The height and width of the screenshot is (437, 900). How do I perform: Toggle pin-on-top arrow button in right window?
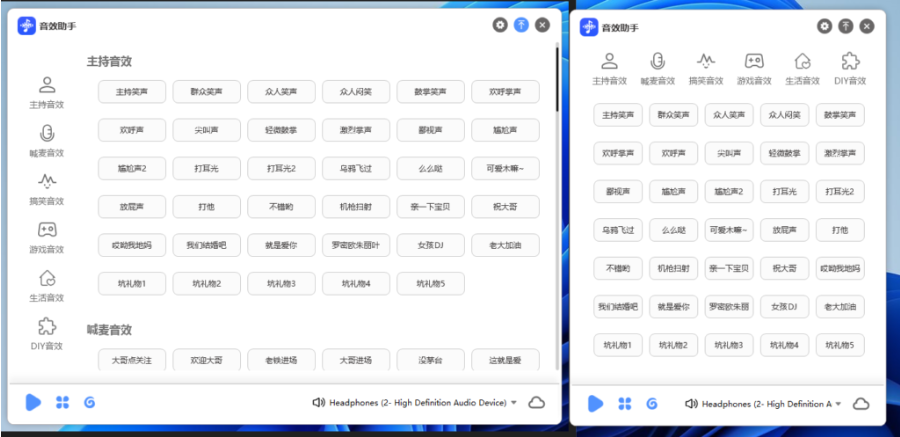click(846, 26)
